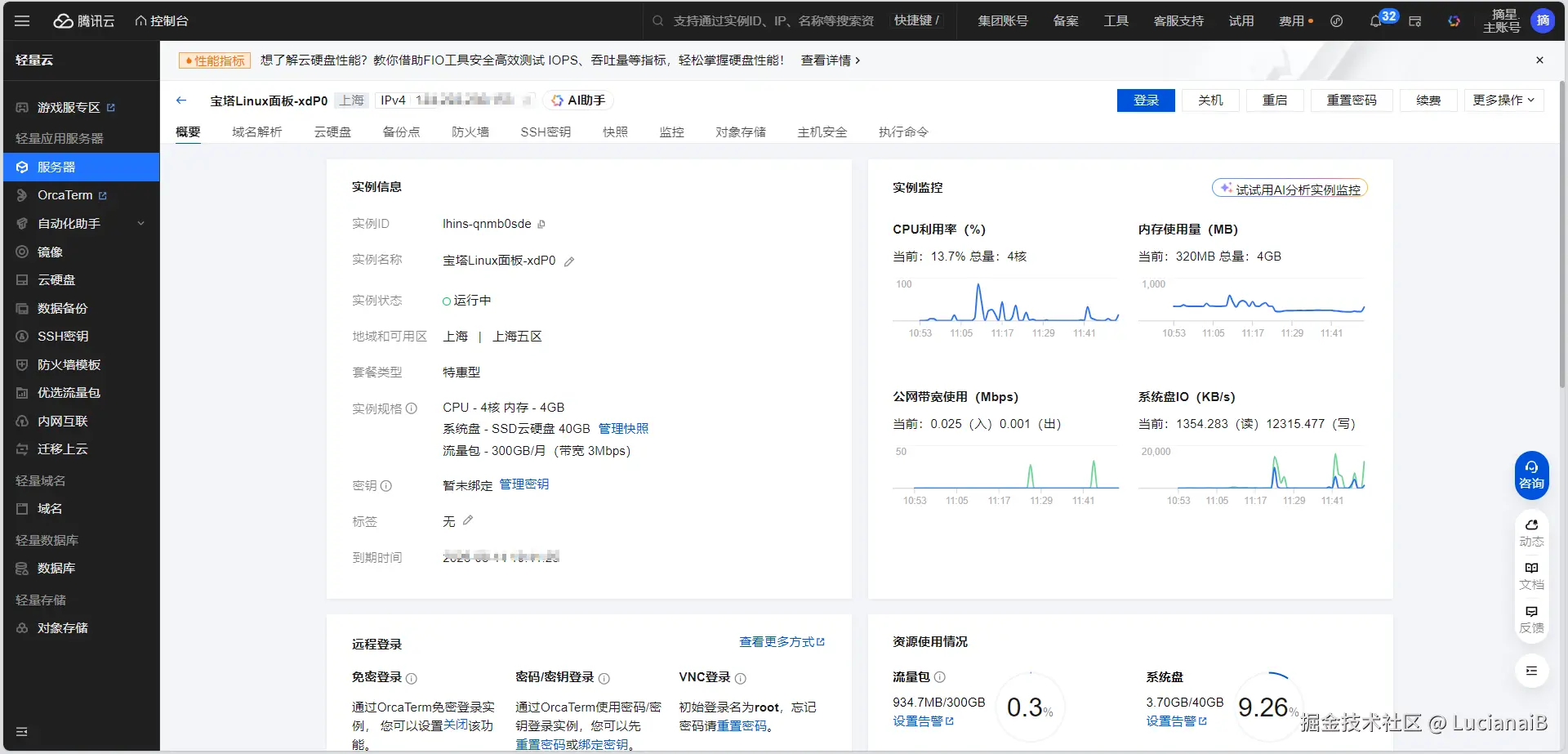Select 服务器 in the sidebar
1568x754 pixels.
(x=82, y=167)
